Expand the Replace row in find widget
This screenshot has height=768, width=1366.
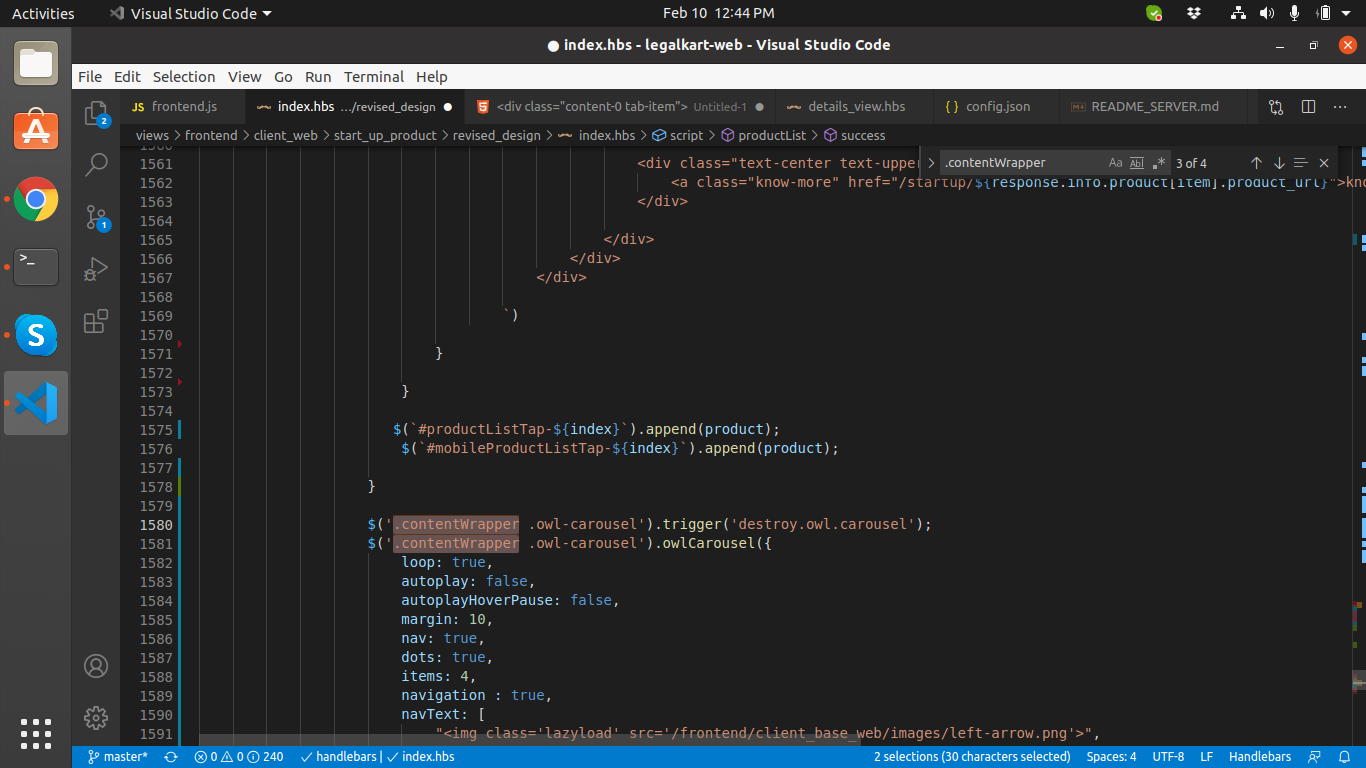point(930,163)
